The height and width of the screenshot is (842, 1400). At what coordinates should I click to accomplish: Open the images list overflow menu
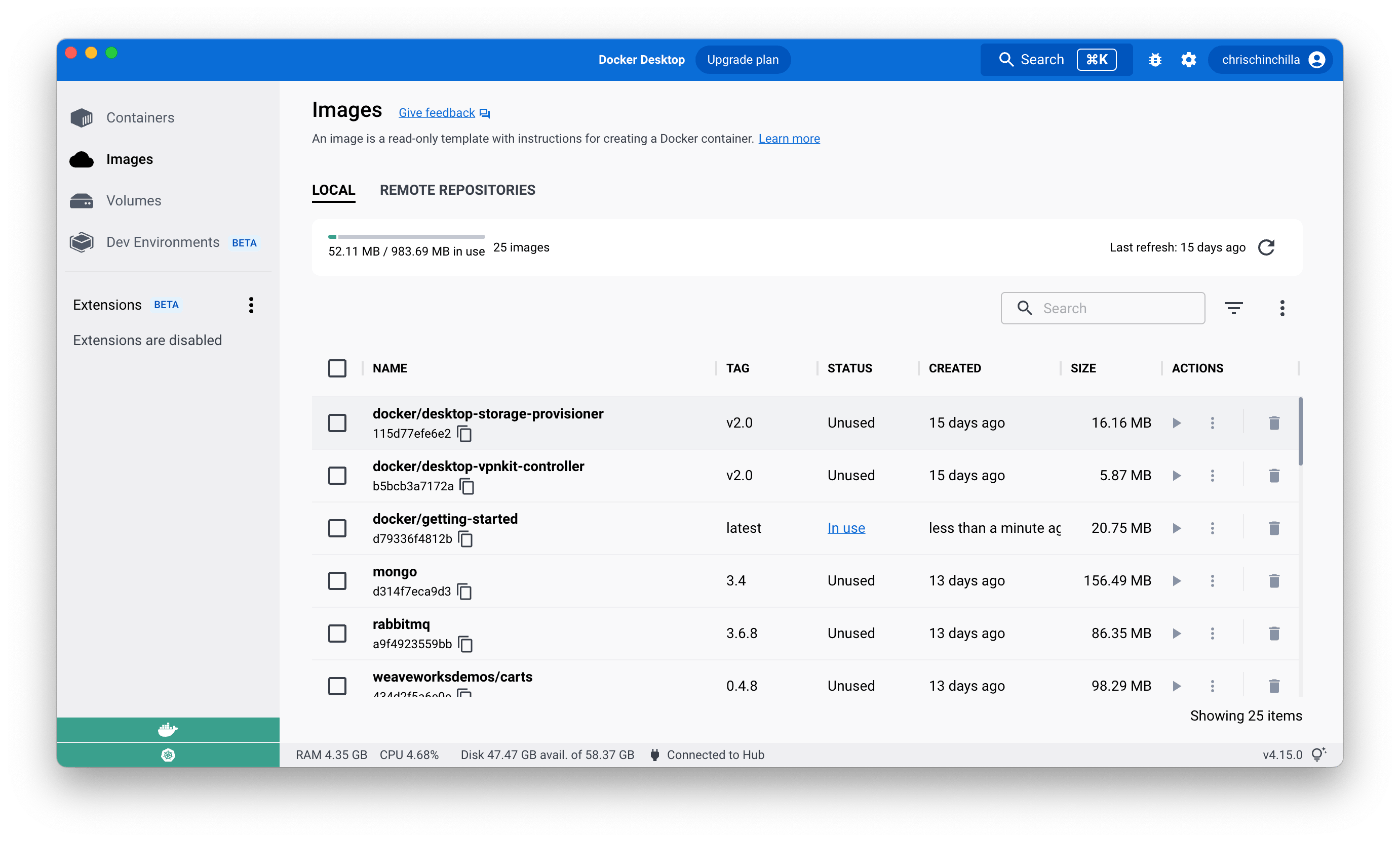pos(1282,308)
